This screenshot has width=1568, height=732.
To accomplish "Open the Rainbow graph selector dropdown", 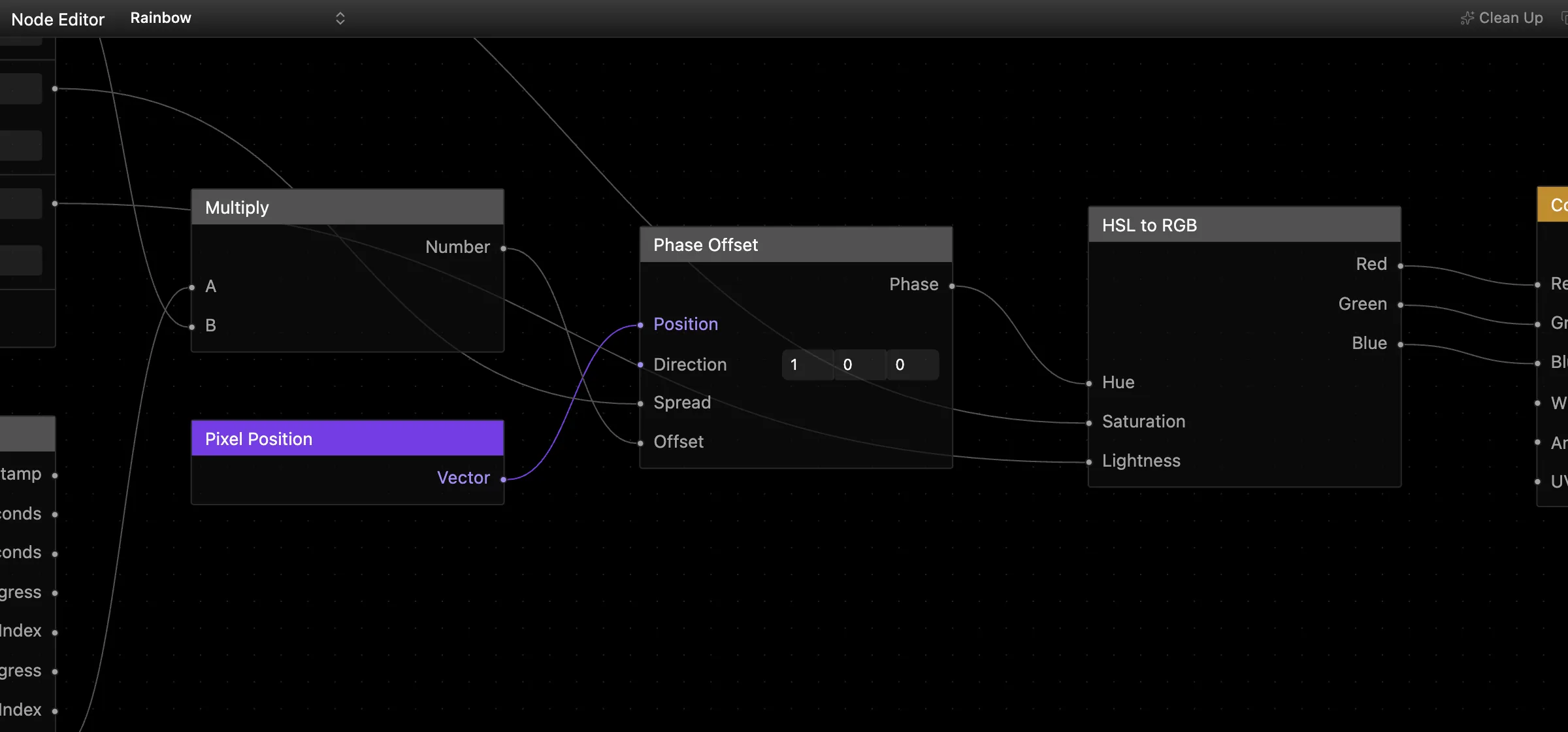I will (237, 18).
